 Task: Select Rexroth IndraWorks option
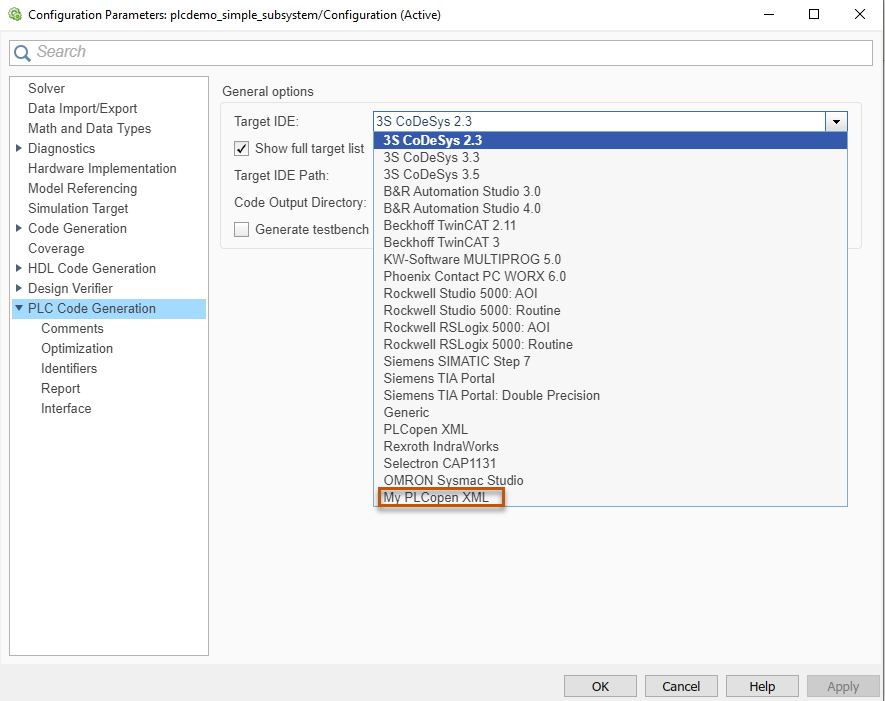point(611,446)
